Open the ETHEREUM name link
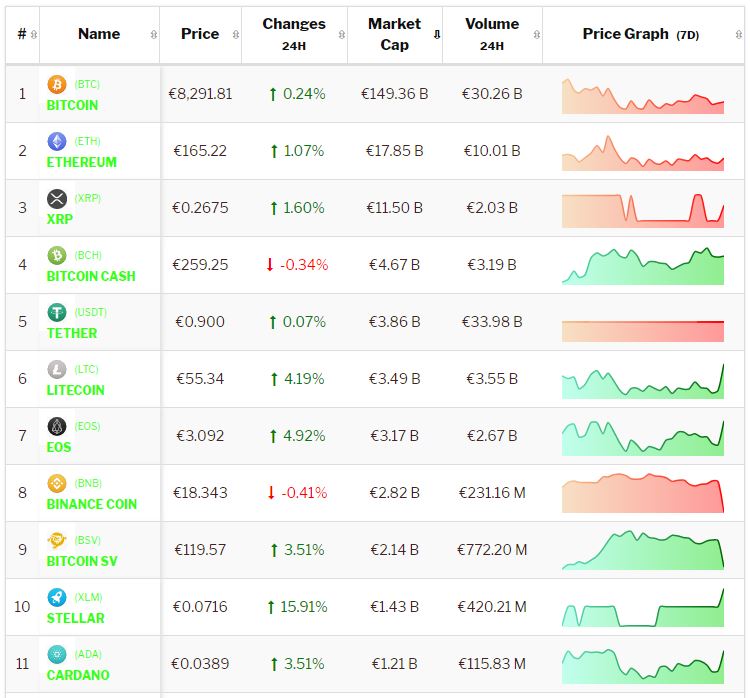This screenshot has width=750, height=698. tap(81, 162)
